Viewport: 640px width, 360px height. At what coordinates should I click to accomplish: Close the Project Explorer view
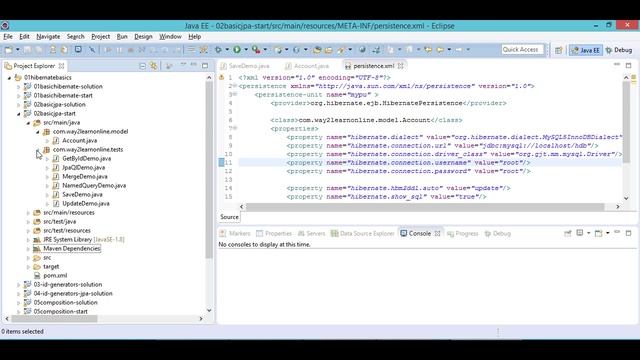point(61,66)
